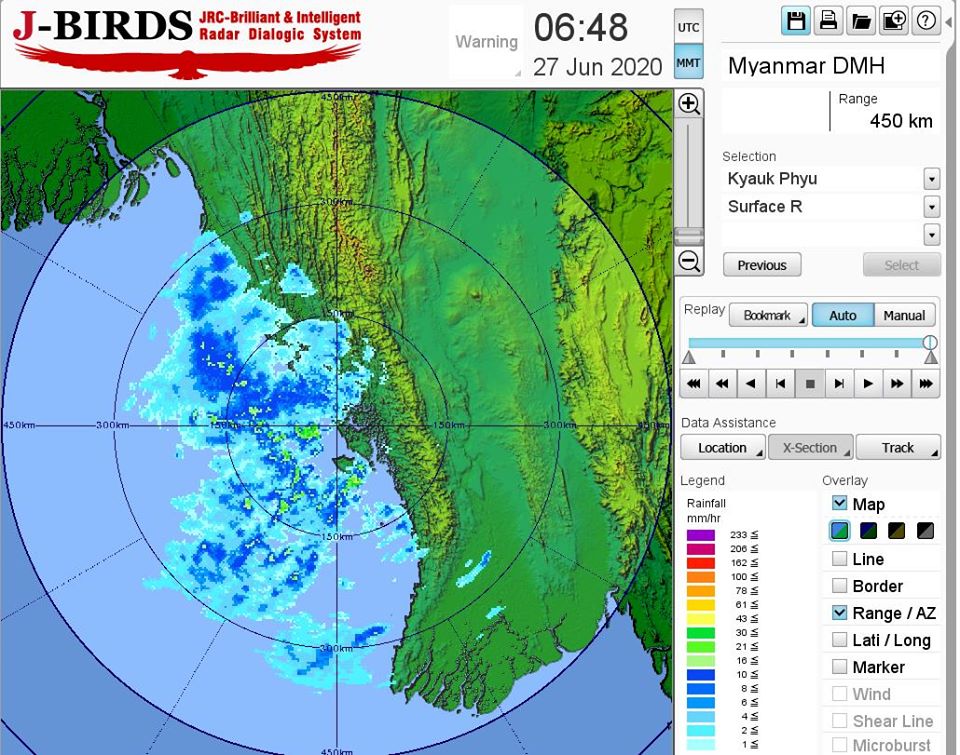Screen dimensions: 960x755
Task: Click the Previous button
Action: (762, 265)
